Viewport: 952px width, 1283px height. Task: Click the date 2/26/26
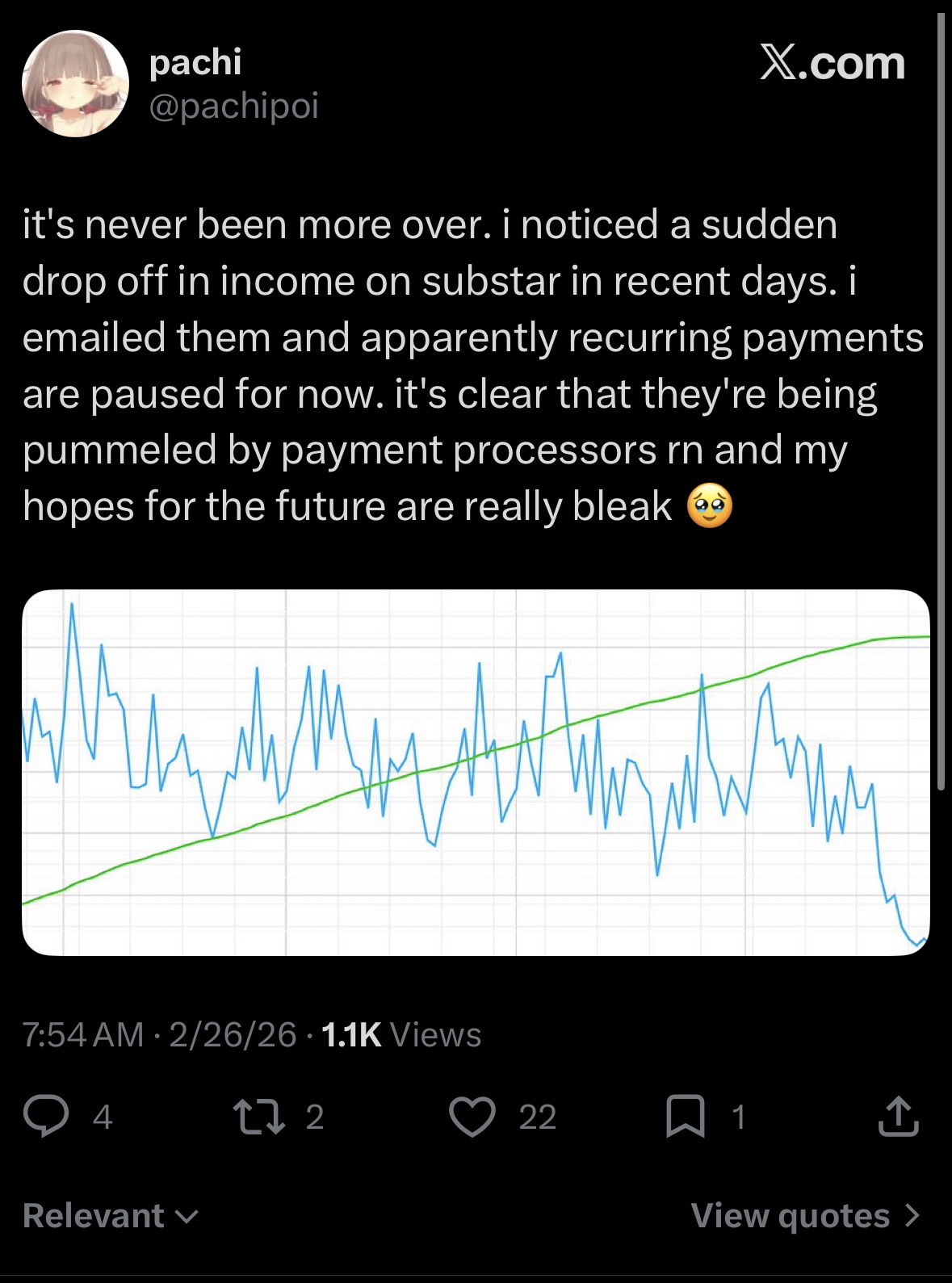(x=233, y=1034)
